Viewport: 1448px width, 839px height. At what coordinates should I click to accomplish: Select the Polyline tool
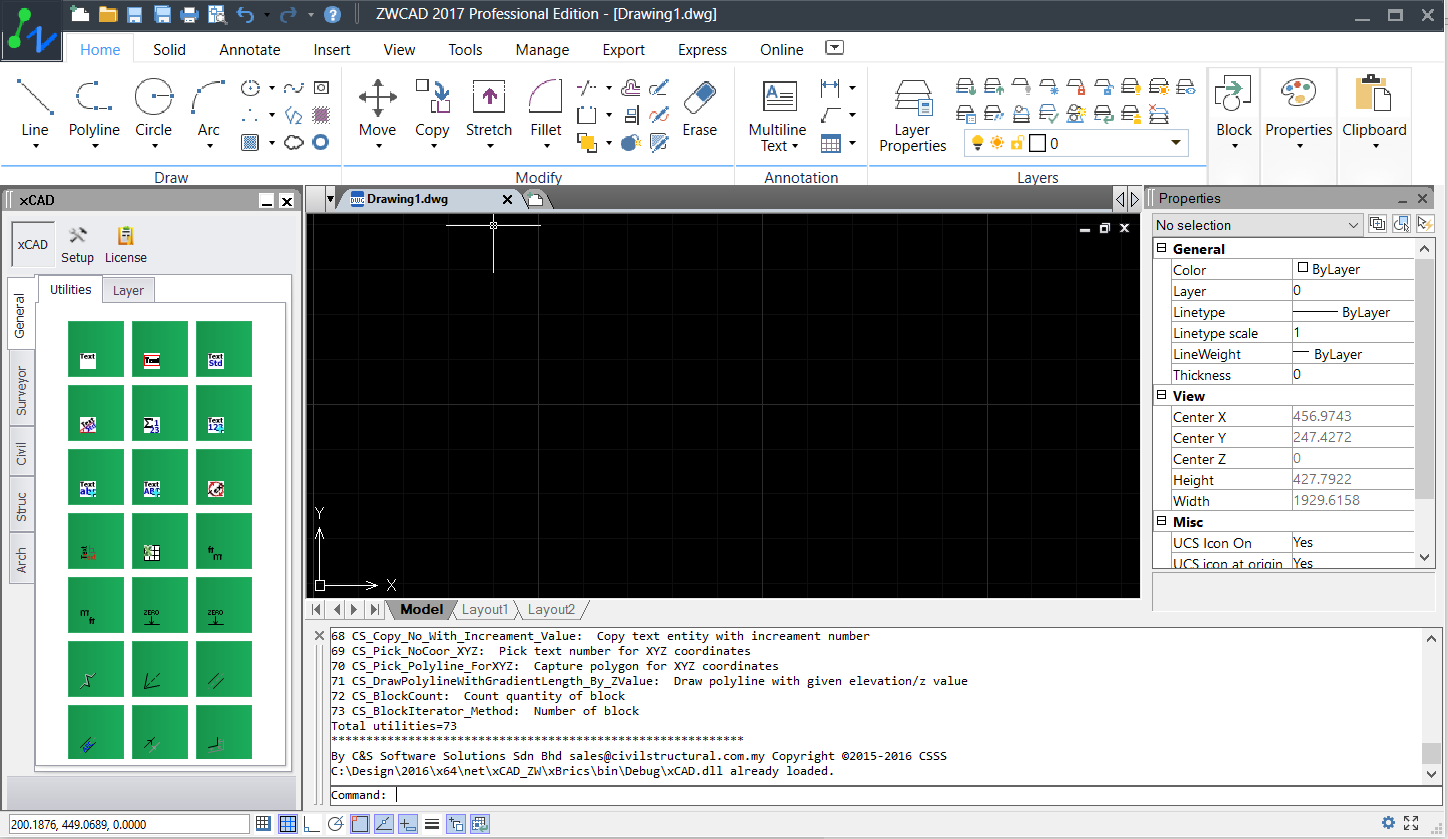click(x=94, y=108)
